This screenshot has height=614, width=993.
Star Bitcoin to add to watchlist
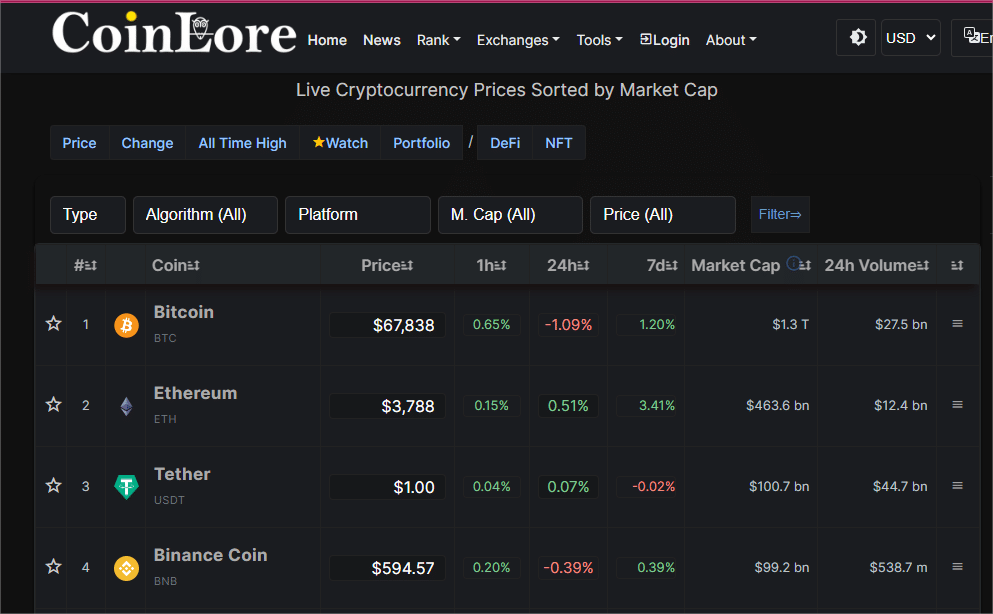(x=54, y=323)
